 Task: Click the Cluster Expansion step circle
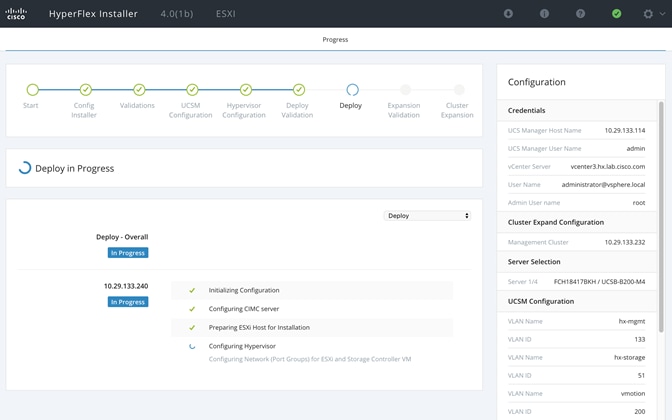click(459, 90)
